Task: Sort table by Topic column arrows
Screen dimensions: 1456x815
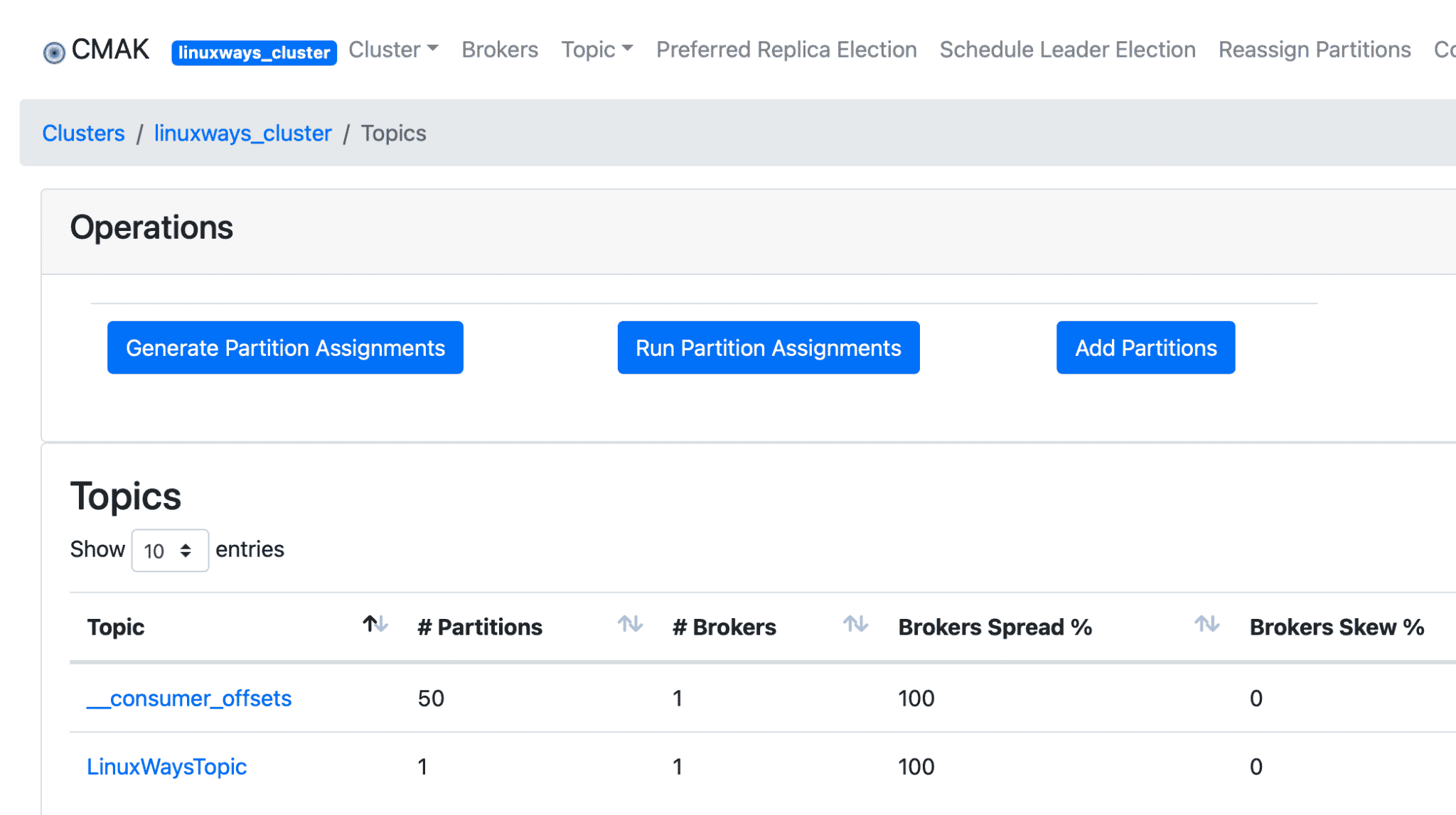Action: point(375,625)
